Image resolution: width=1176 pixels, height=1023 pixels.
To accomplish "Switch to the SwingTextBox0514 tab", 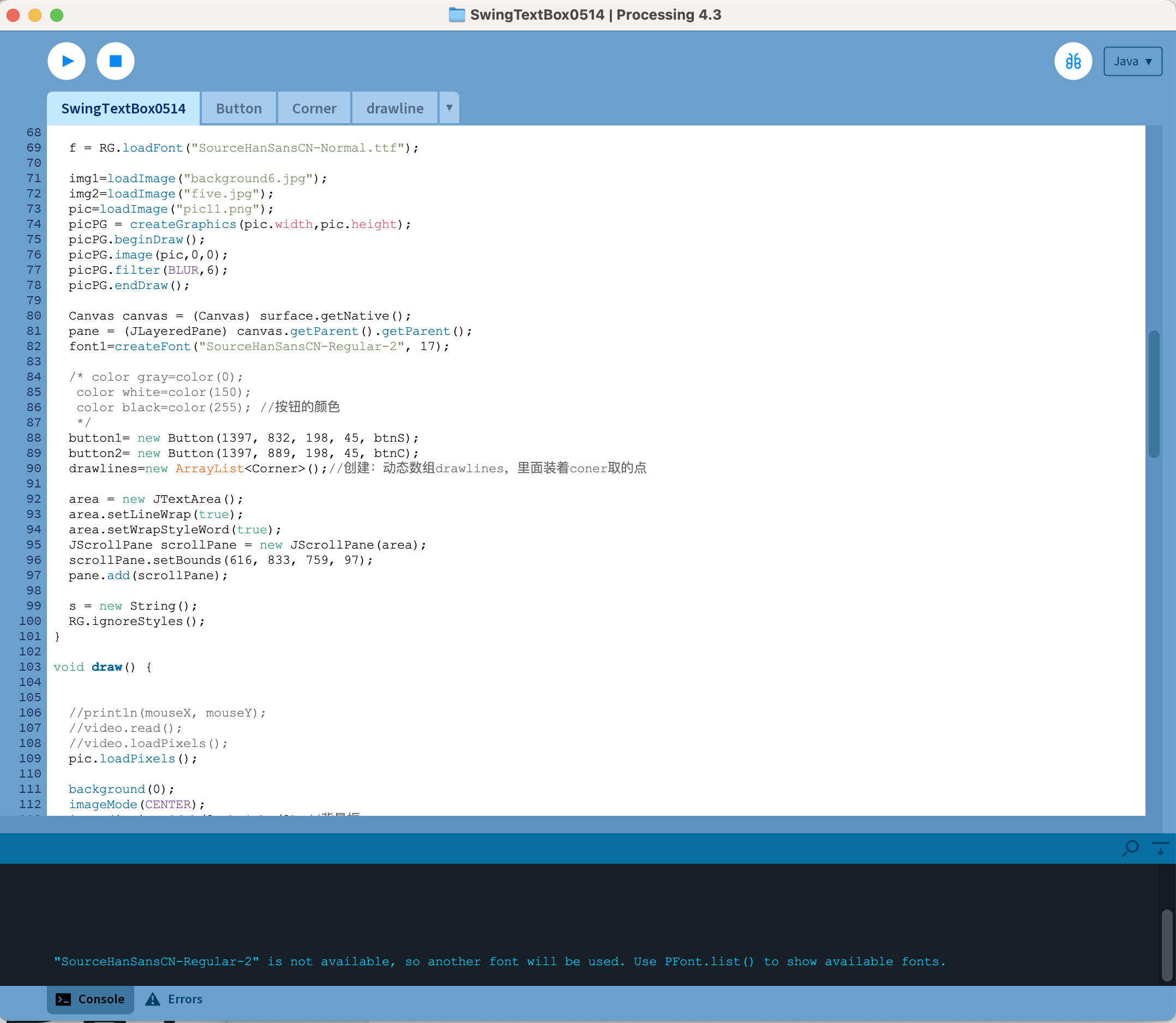I will tap(123, 109).
